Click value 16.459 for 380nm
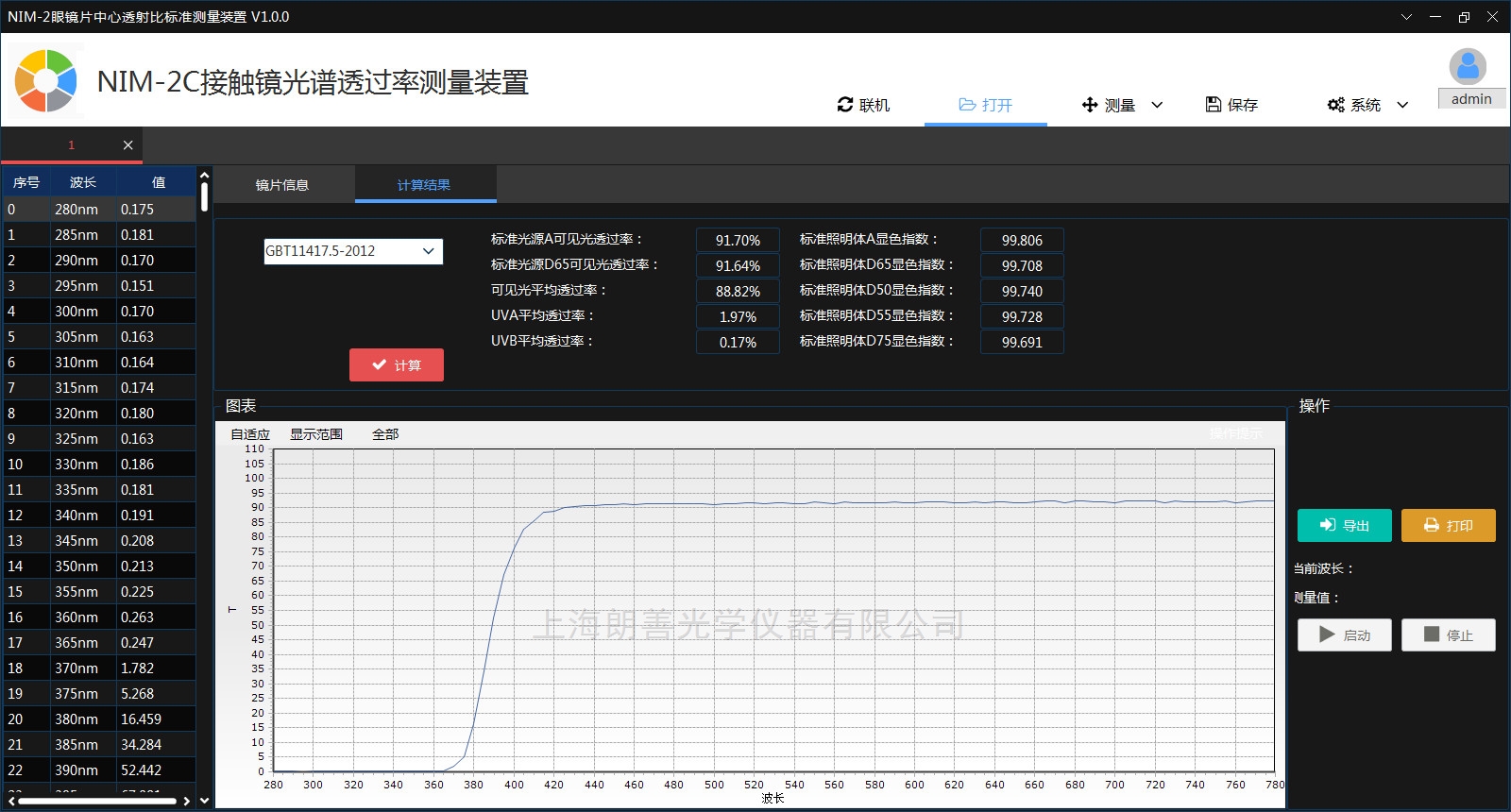Screen dimensions: 1511x812 point(156,719)
